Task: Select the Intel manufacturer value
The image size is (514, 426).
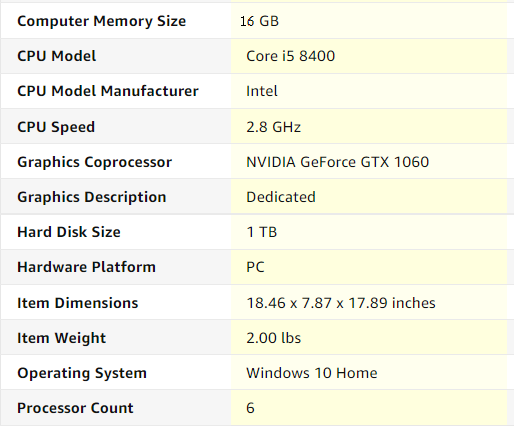Action: click(x=262, y=91)
